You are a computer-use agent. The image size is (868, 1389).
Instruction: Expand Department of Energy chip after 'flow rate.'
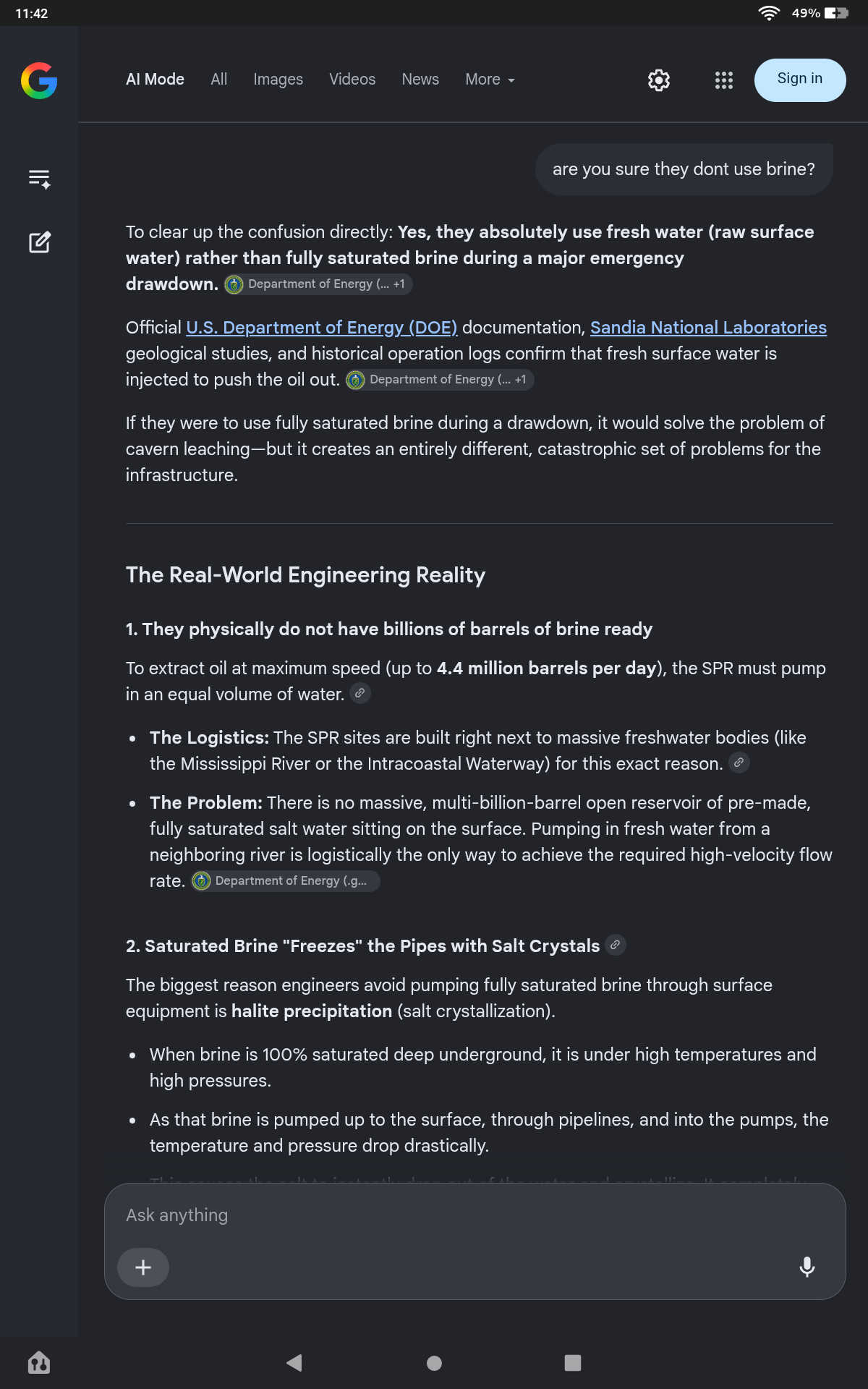pyautogui.click(x=286, y=881)
